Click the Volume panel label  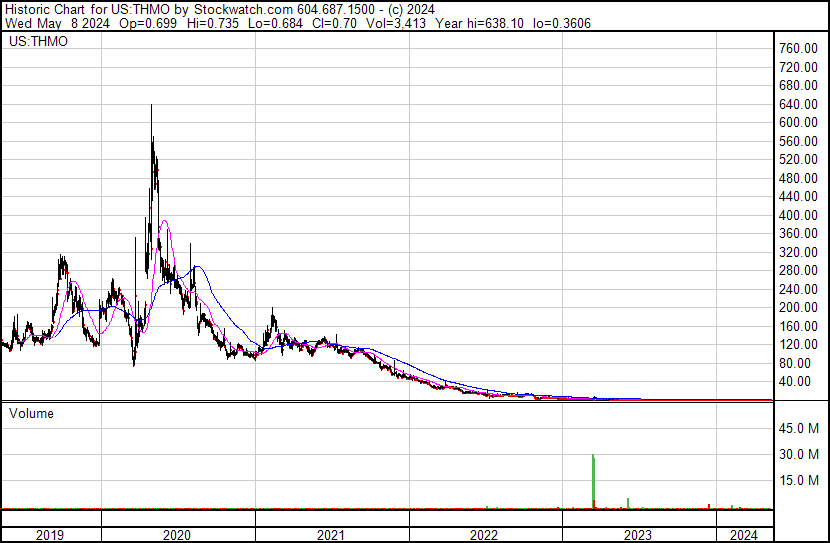coord(32,413)
